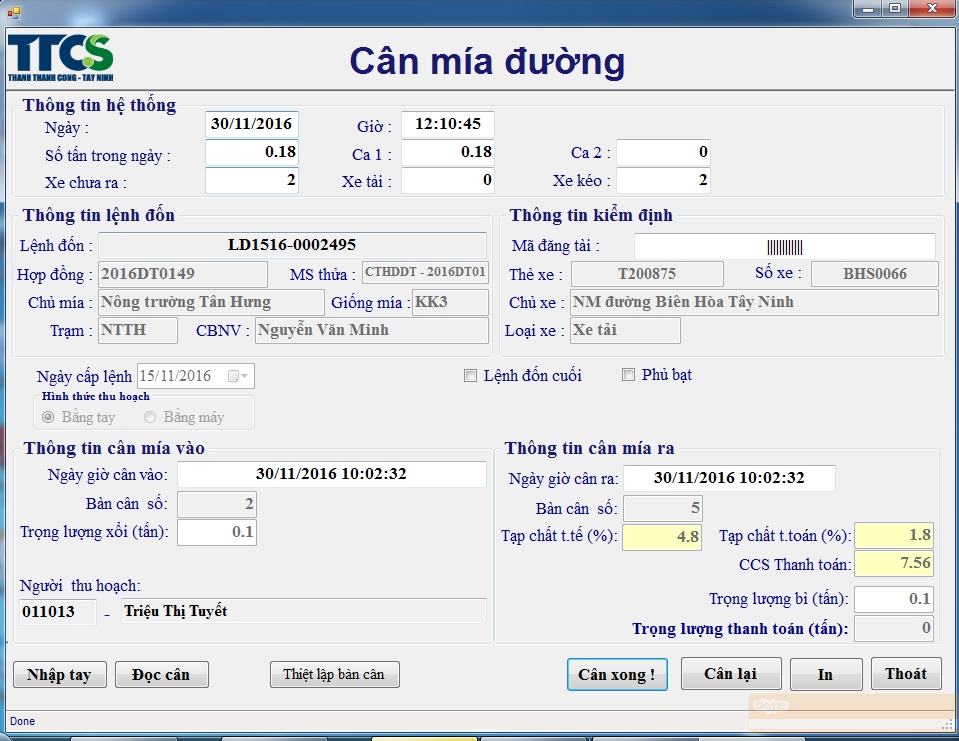959x741 pixels.
Task: Enable the Phủ bạt checkbox
Action: coord(628,374)
